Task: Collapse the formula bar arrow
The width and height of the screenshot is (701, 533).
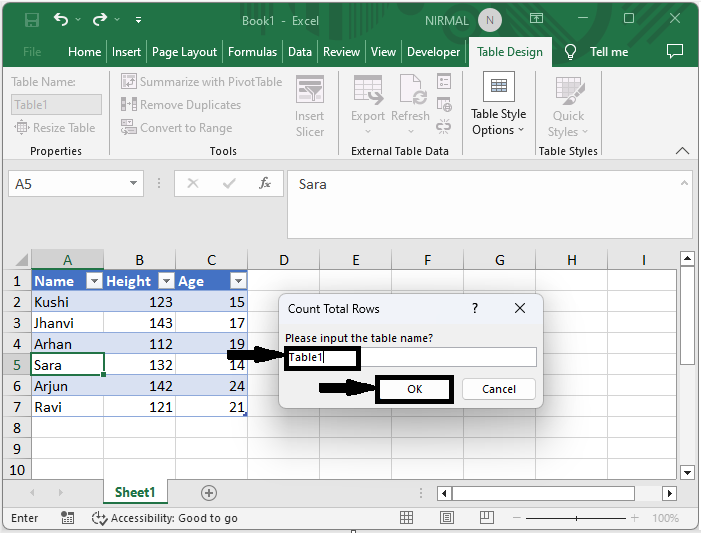Action: [684, 183]
